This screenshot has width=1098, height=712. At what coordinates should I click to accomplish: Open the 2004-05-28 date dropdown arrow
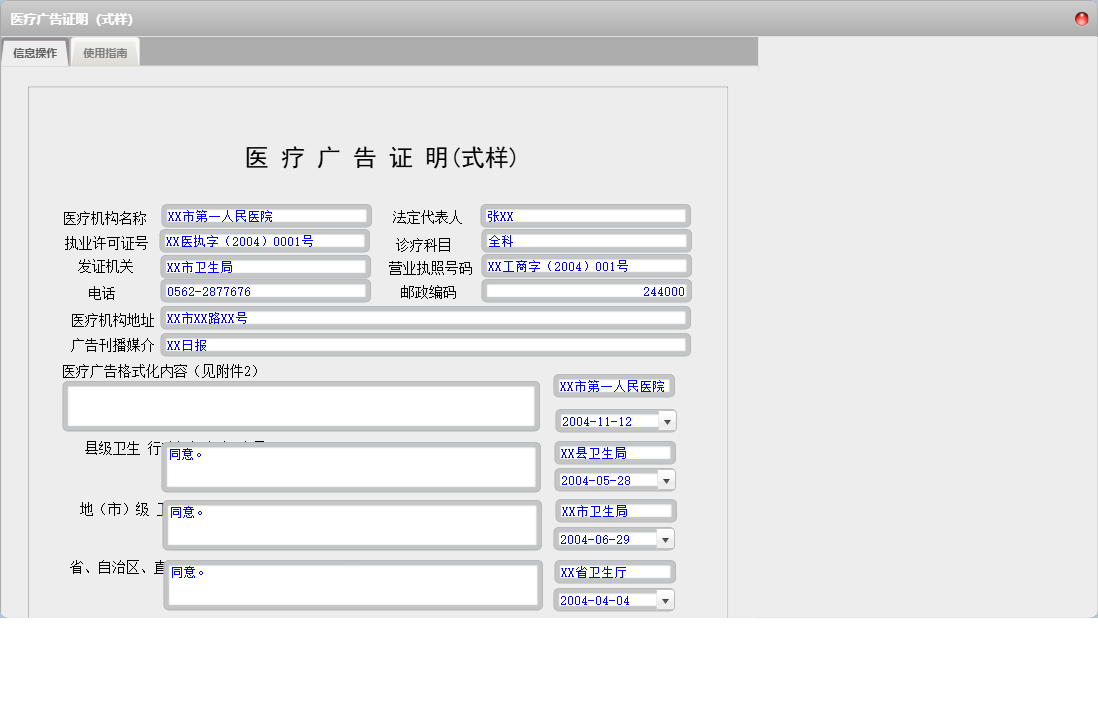[x=667, y=480]
